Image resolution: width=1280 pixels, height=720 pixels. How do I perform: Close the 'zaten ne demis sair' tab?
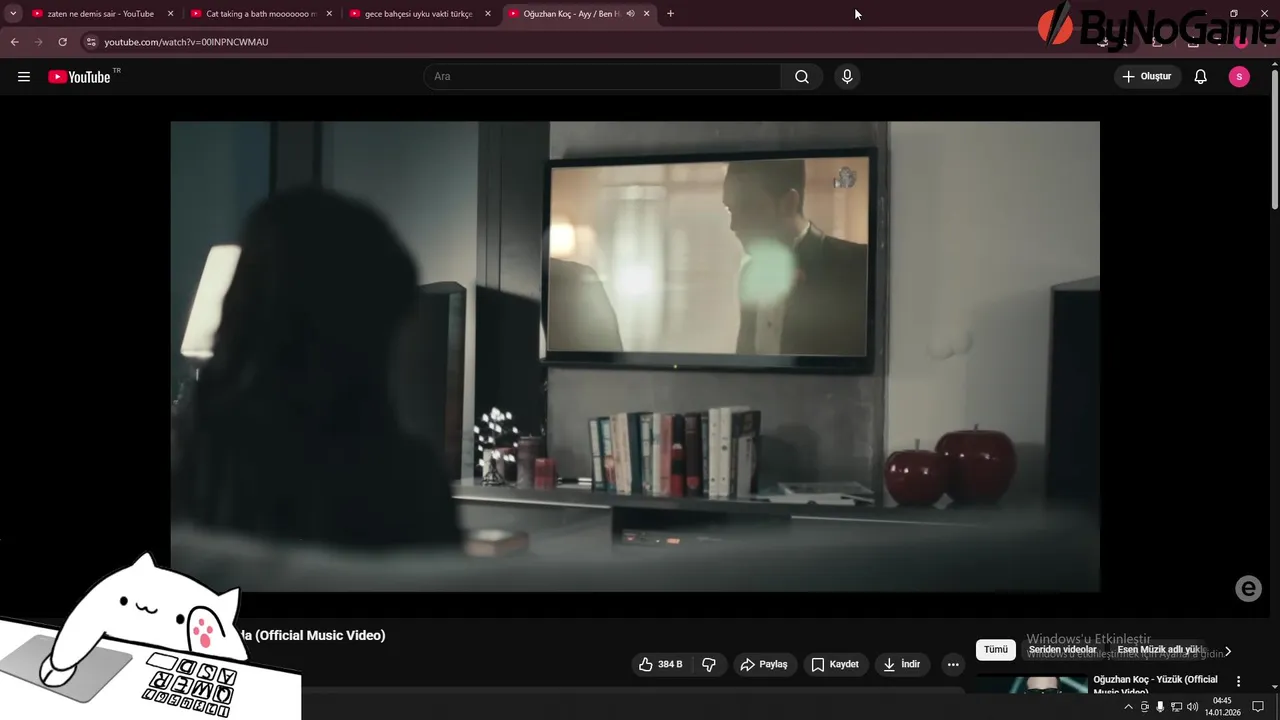171,14
